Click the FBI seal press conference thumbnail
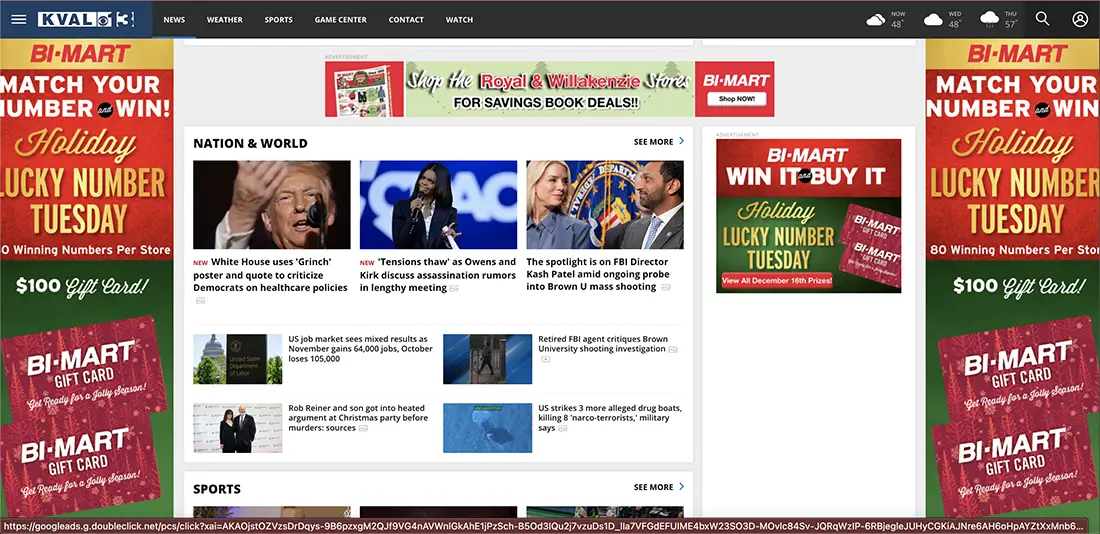This screenshot has width=1100, height=534. point(605,205)
